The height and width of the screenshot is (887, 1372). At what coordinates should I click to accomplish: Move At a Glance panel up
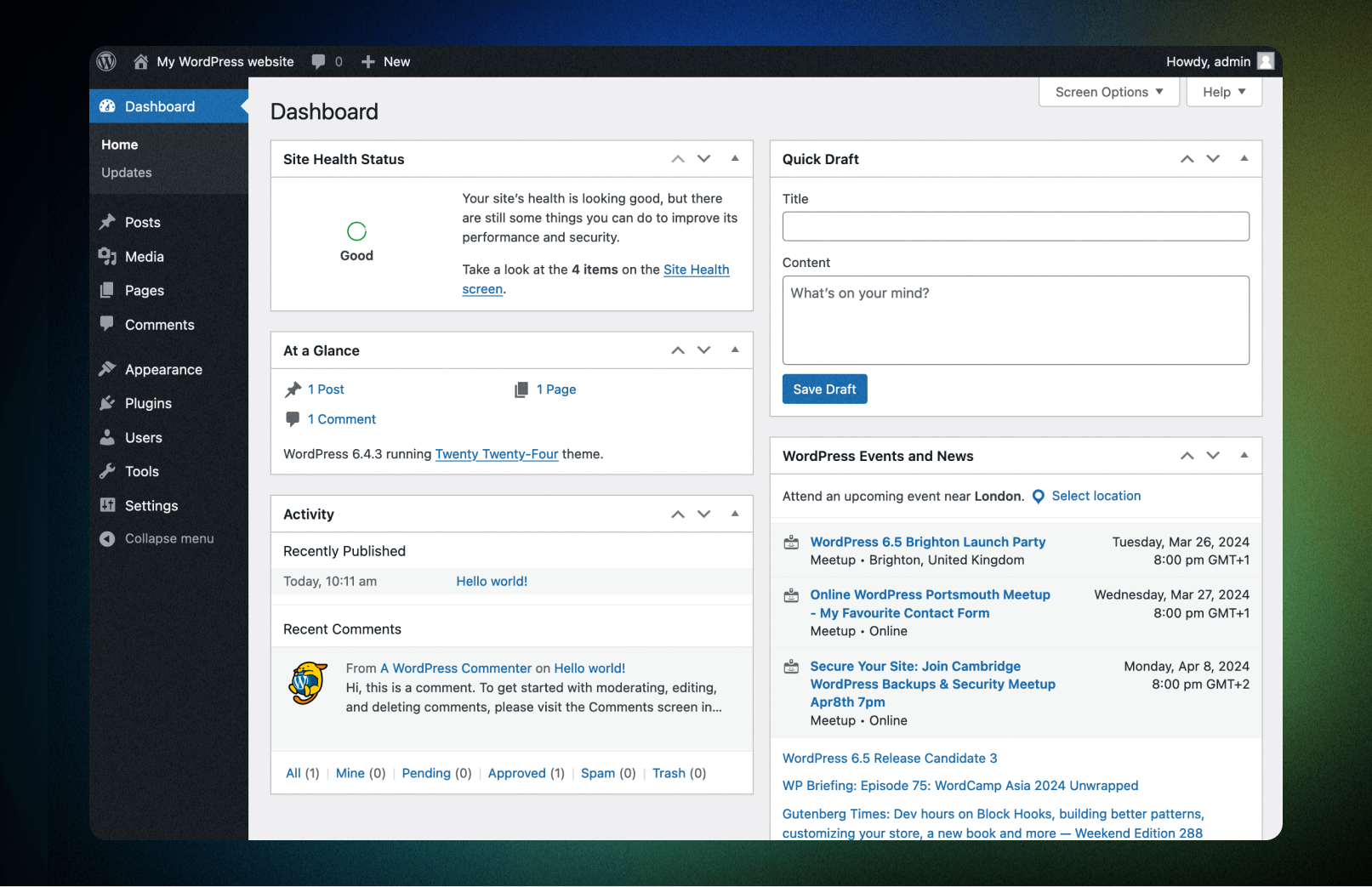point(678,350)
